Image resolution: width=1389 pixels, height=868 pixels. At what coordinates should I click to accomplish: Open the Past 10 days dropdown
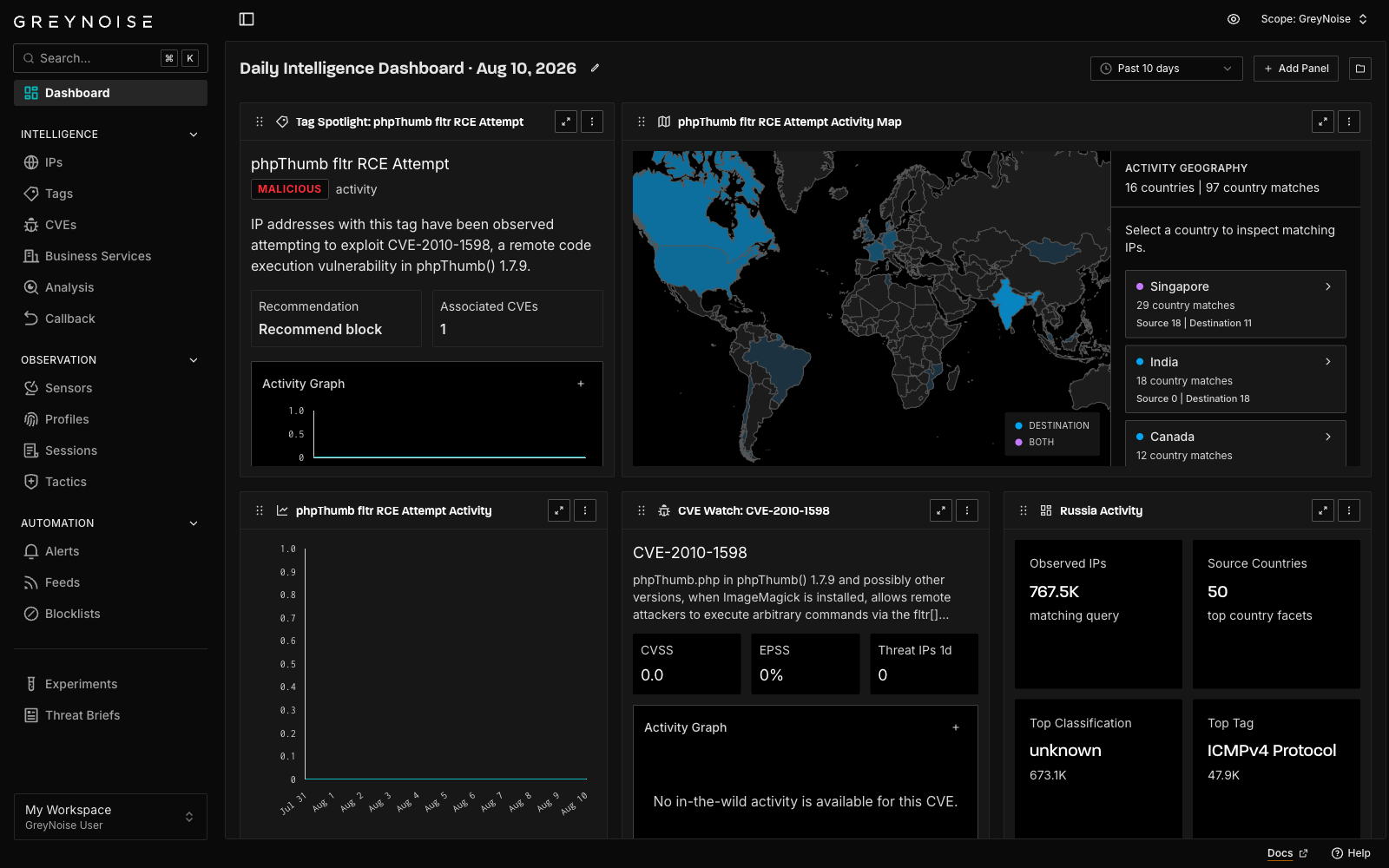(x=1166, y=69)
